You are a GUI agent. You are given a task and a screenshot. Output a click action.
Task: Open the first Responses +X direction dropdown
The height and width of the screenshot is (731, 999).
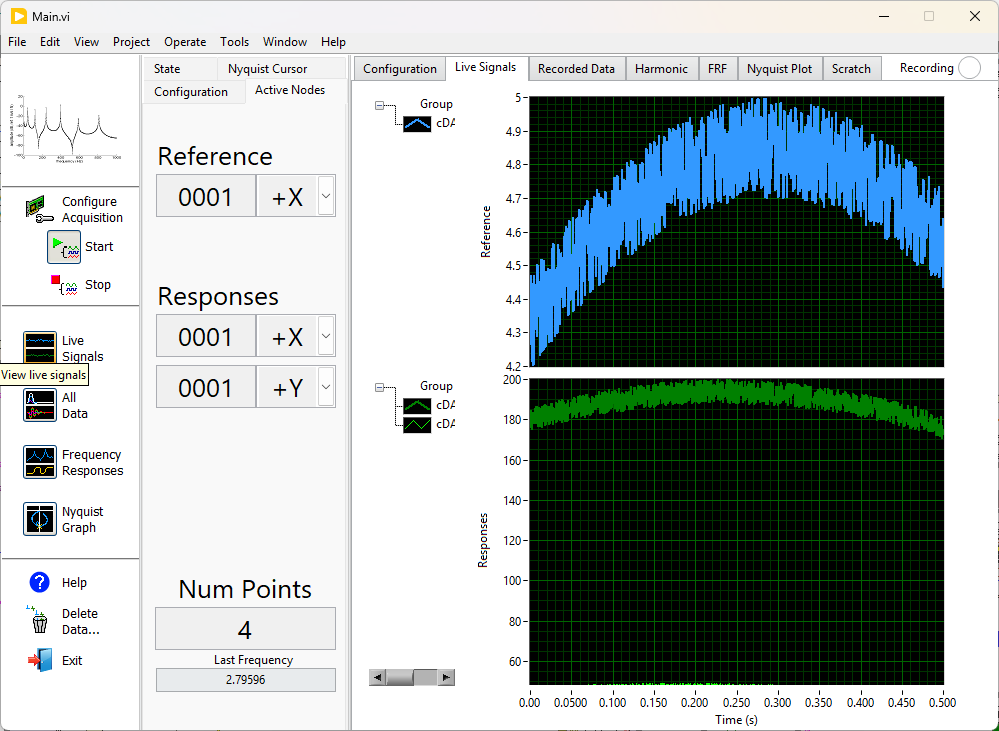tap(326, 336)
